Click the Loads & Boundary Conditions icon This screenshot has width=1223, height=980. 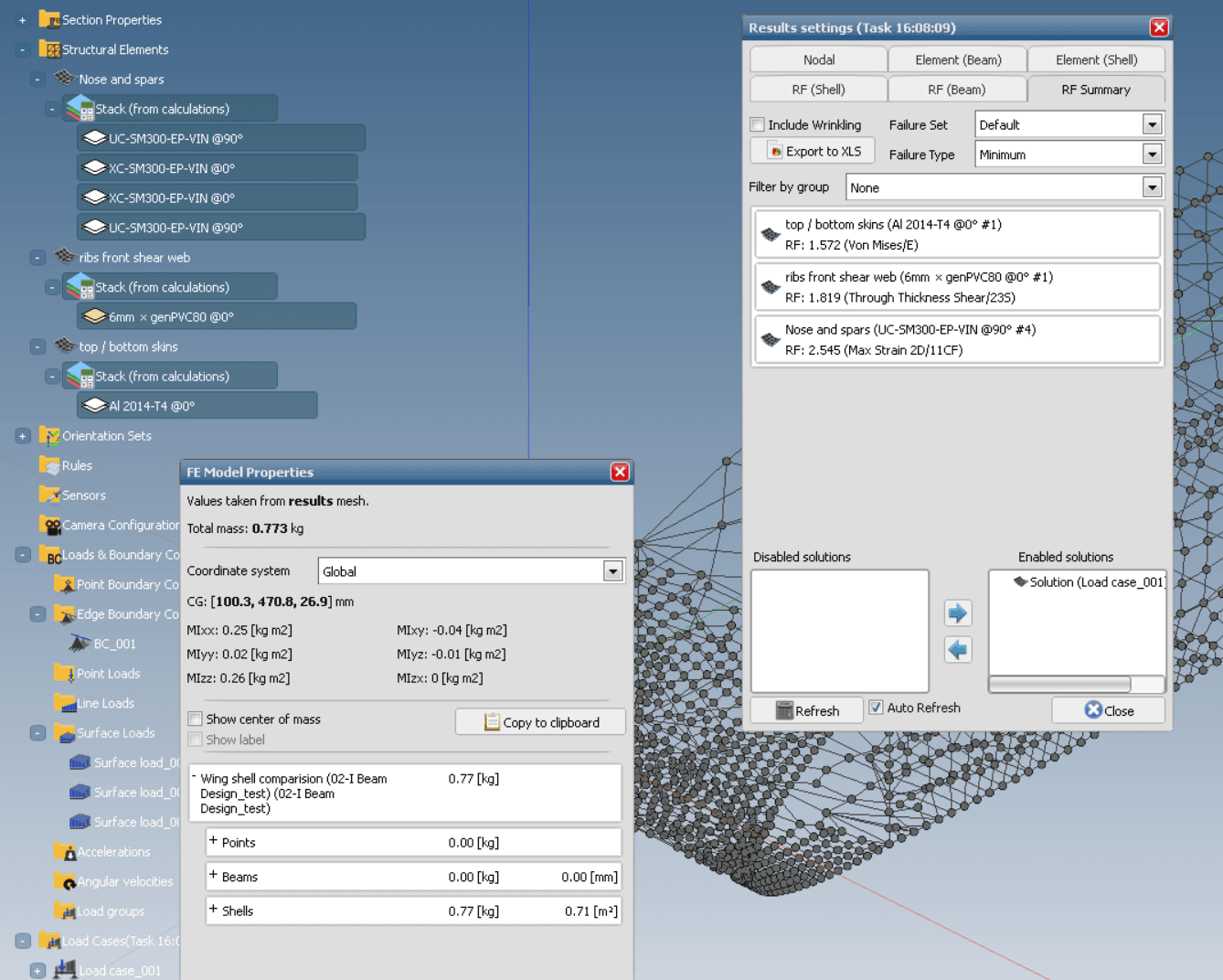coord(50,554)
